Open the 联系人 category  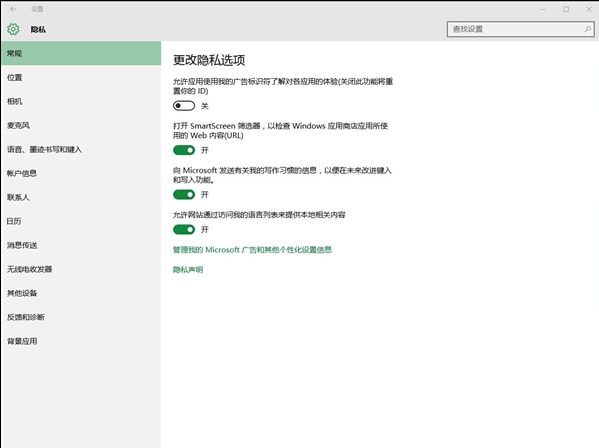(x=81, y=197)
